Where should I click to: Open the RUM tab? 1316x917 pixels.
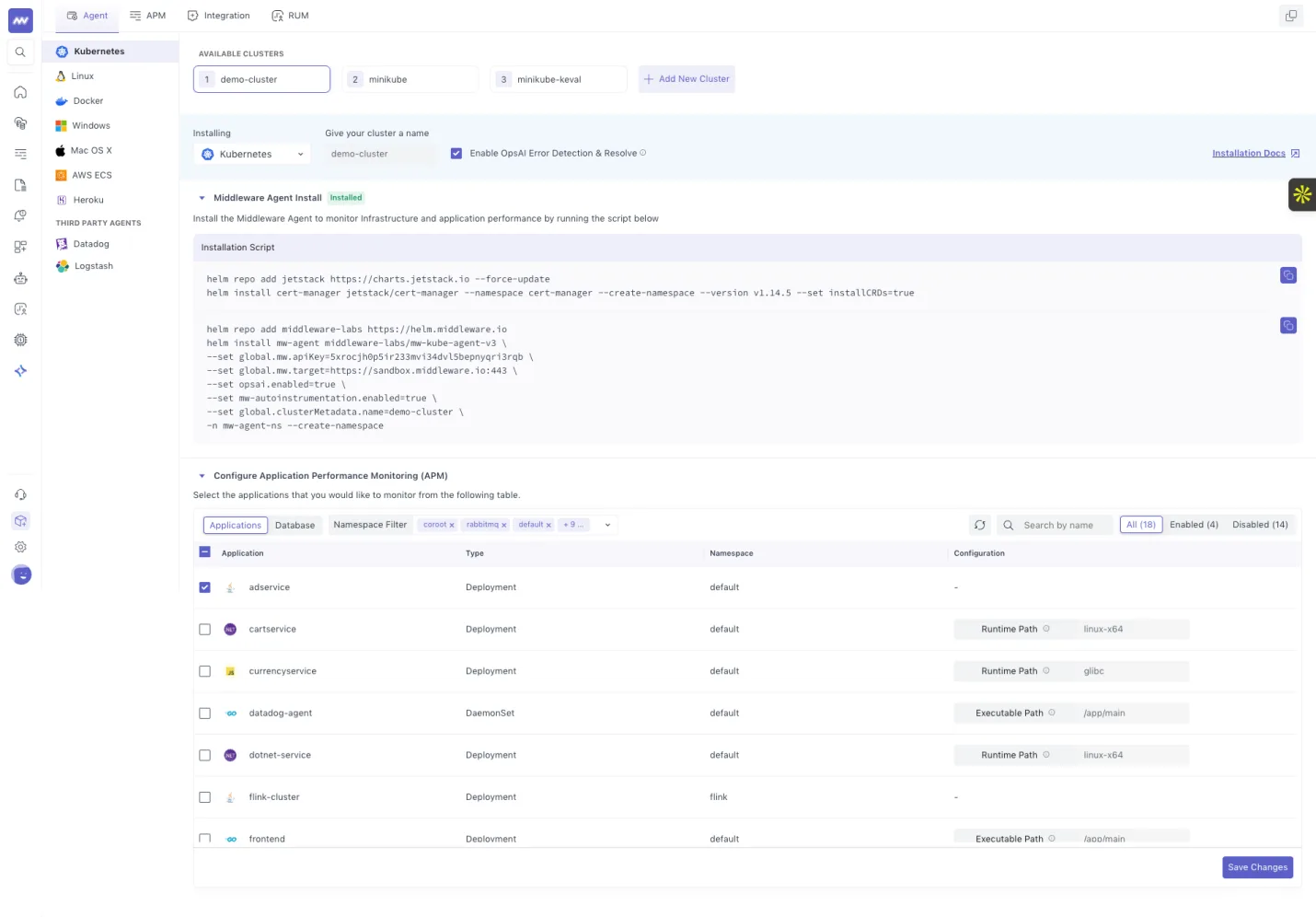[291, 16]
